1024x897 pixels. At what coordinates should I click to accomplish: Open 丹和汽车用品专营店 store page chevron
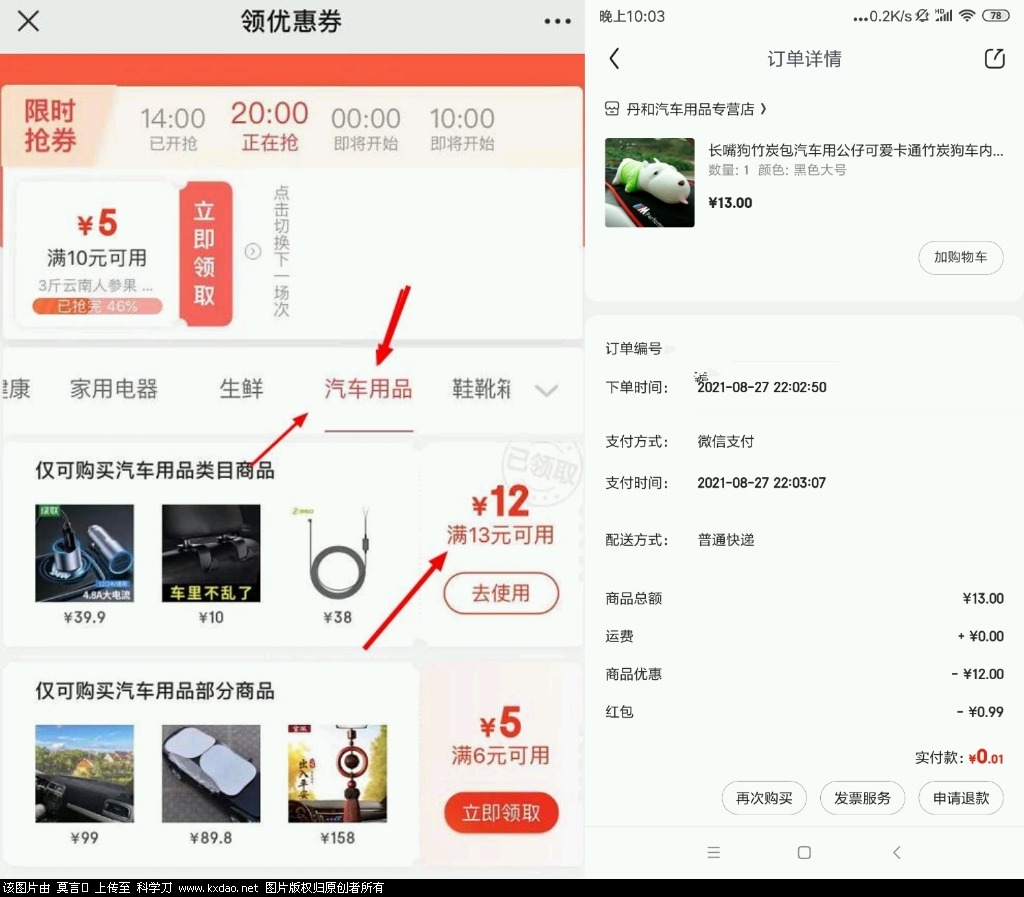tap(764, 109)
